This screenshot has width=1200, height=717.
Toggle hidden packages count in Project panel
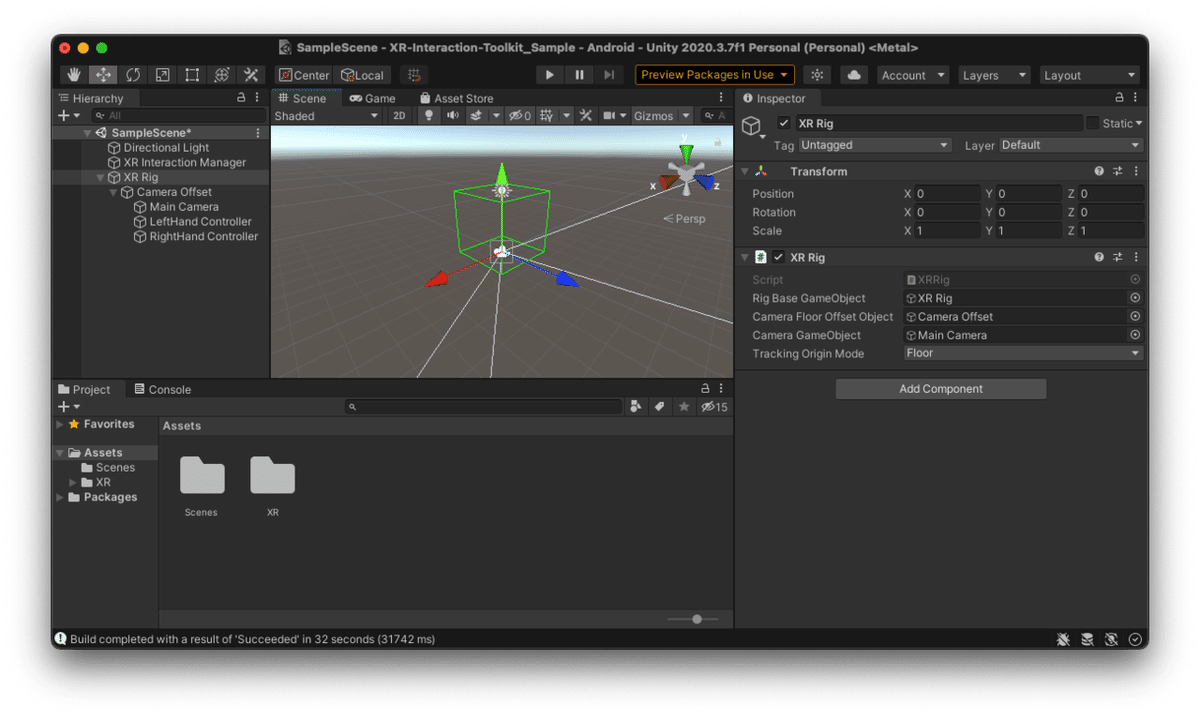714,407
